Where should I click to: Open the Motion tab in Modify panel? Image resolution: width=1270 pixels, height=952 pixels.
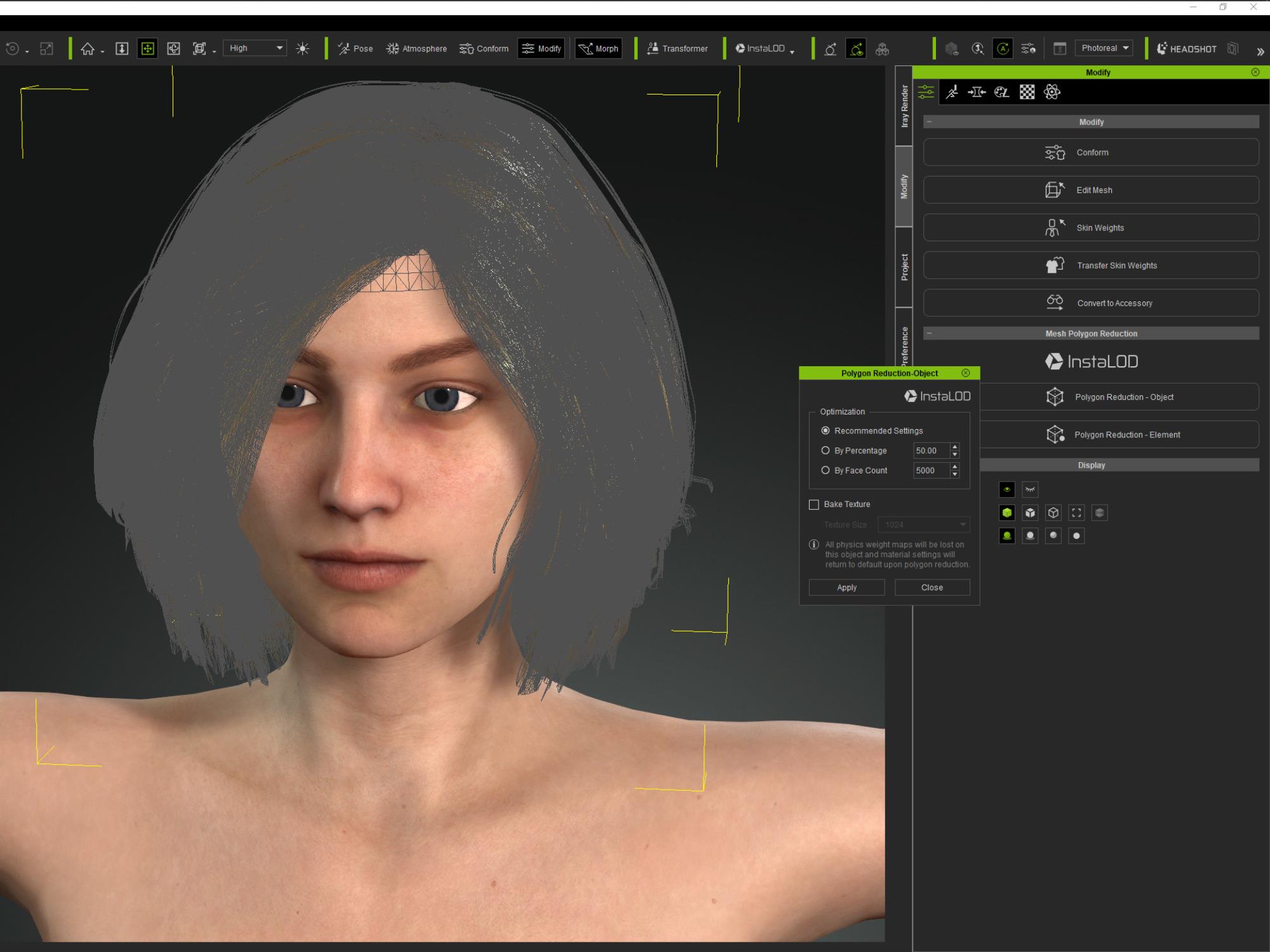coord(952,92)
